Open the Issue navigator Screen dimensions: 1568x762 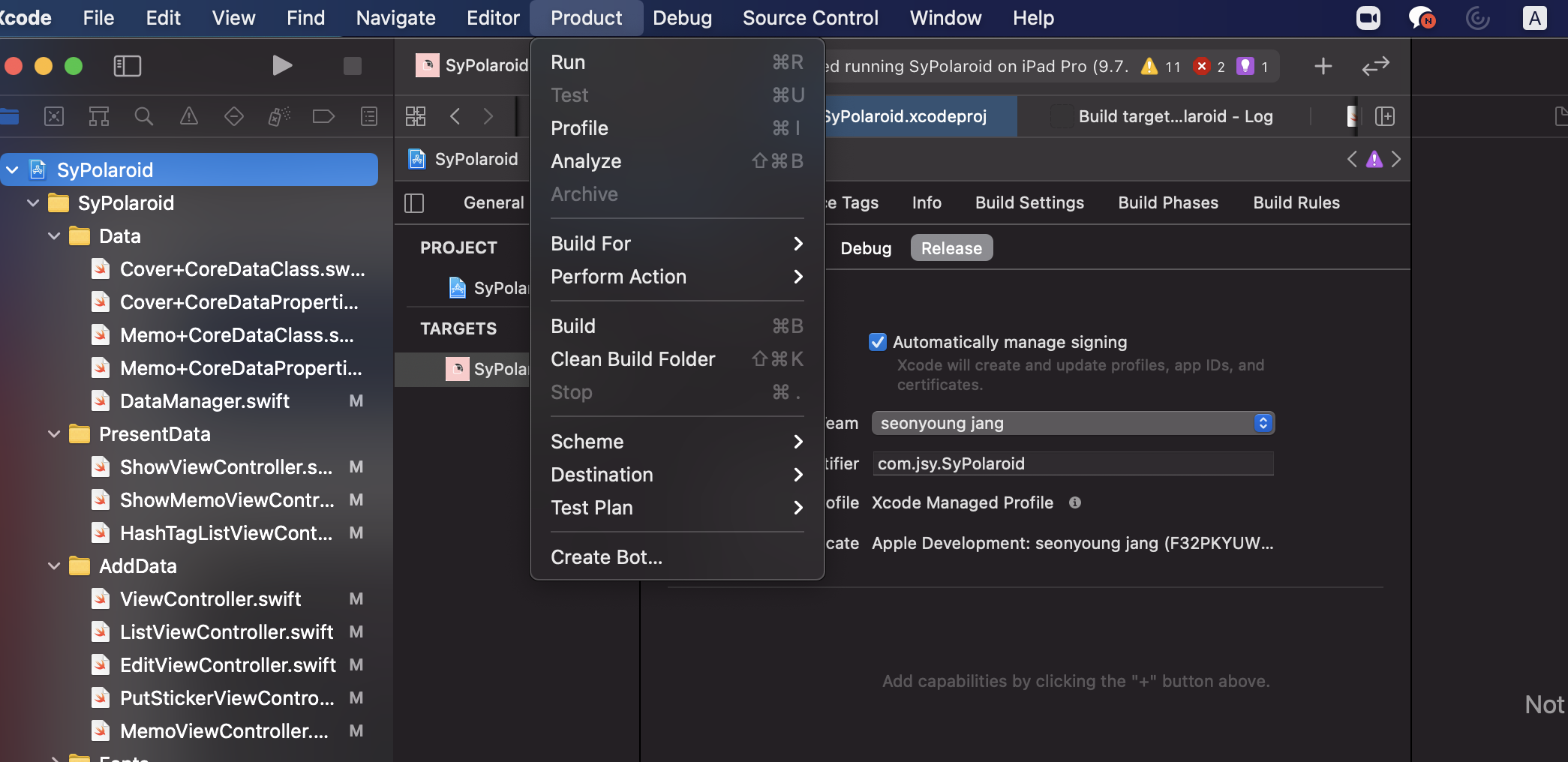188,116
